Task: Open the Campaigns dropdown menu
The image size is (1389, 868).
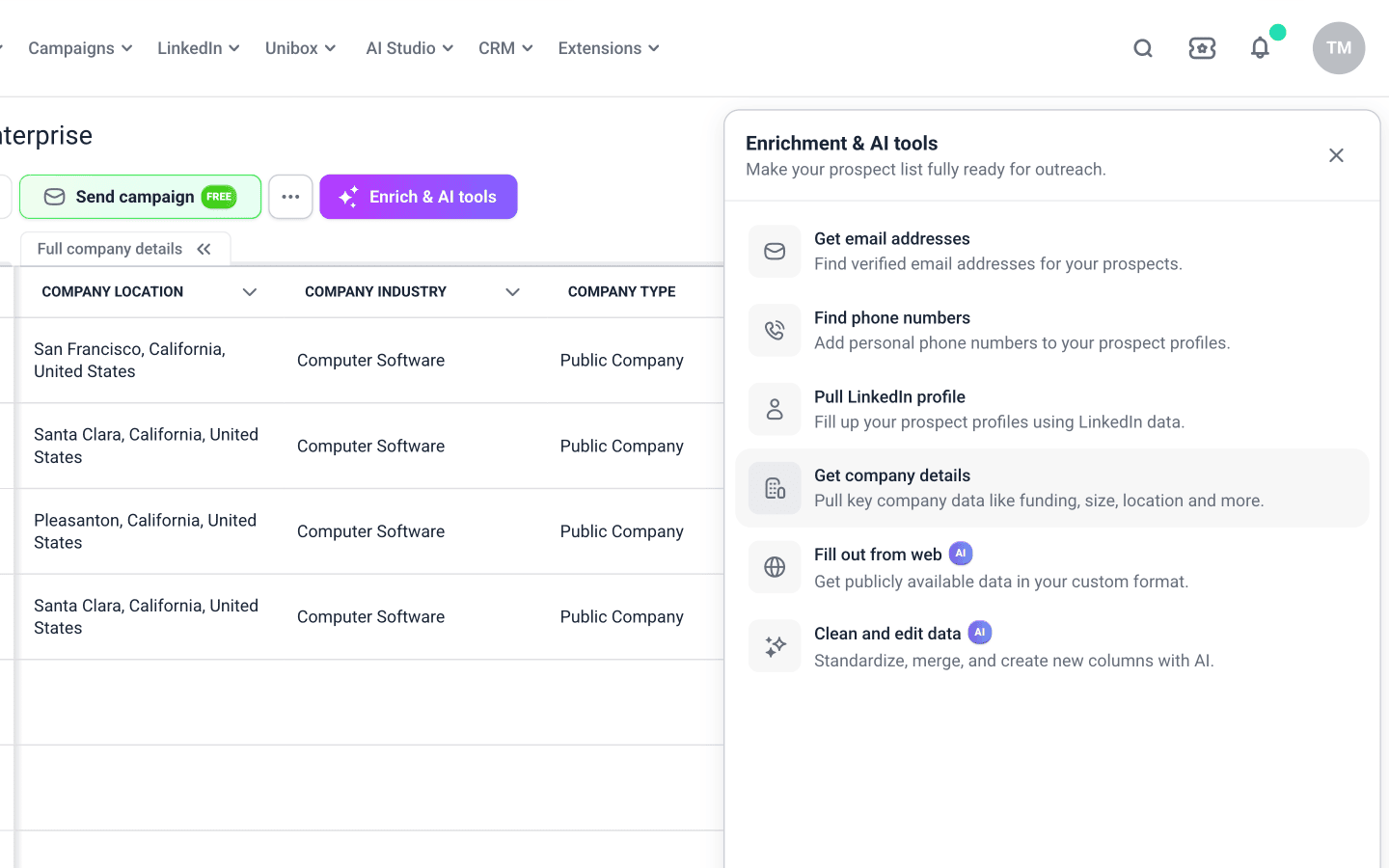Action: pyautogui.click(x=80, y=48)
